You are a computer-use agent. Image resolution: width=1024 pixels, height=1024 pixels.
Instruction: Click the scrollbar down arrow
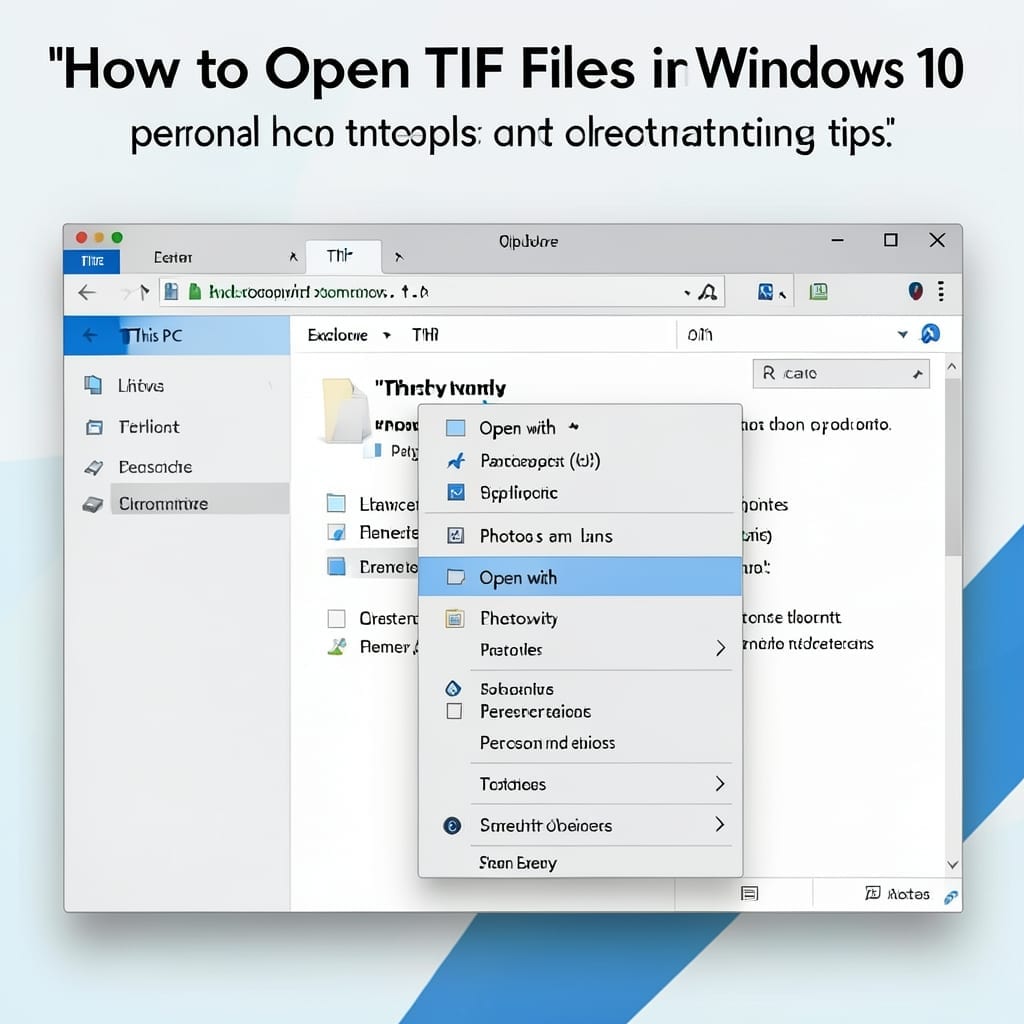pyautogui.click(x=952, y=865)
